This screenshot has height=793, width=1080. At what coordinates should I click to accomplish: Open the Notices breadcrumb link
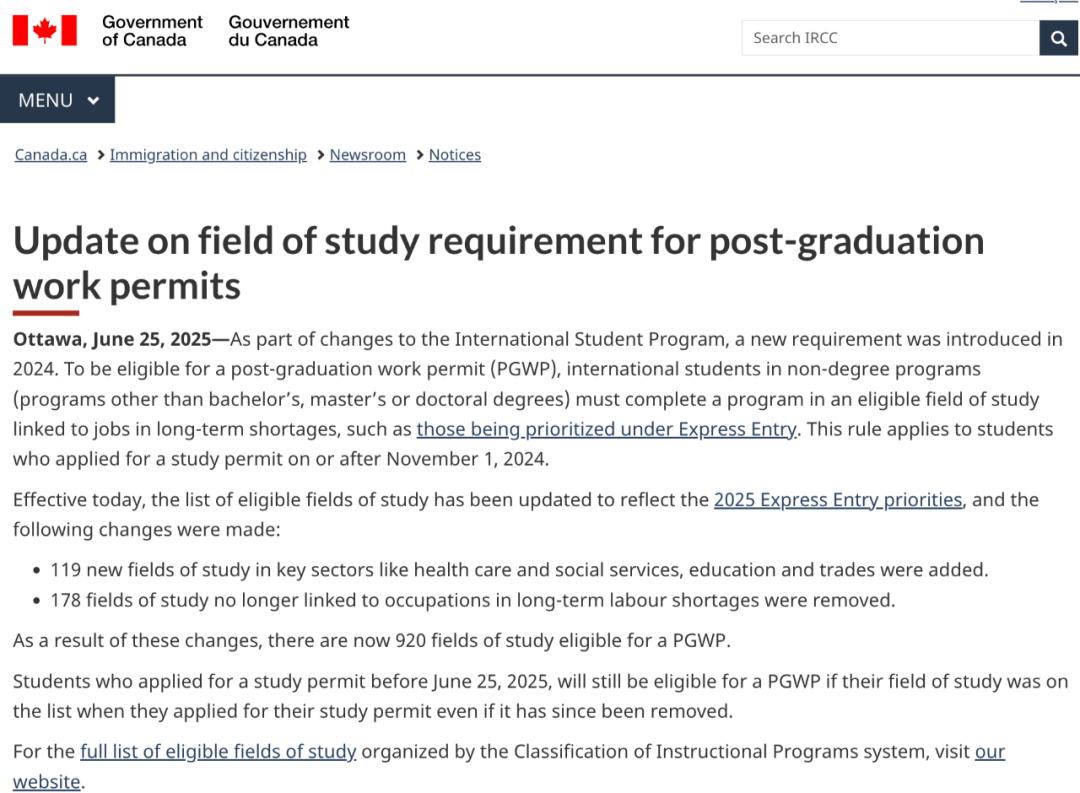[455, 155]
